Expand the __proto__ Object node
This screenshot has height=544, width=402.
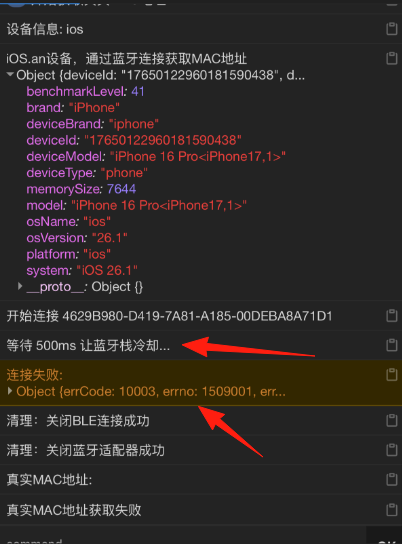point(20,286)
